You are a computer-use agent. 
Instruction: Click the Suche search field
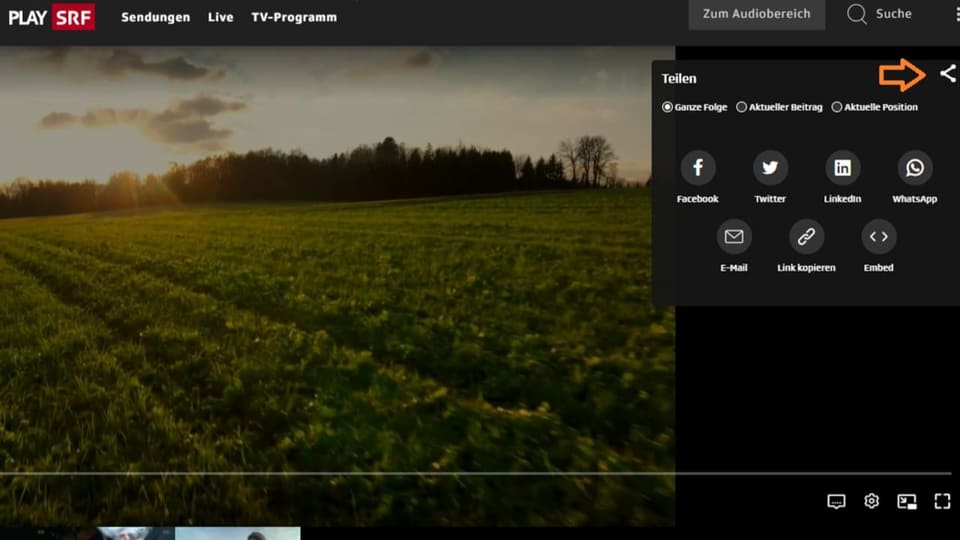coord(893,14)
